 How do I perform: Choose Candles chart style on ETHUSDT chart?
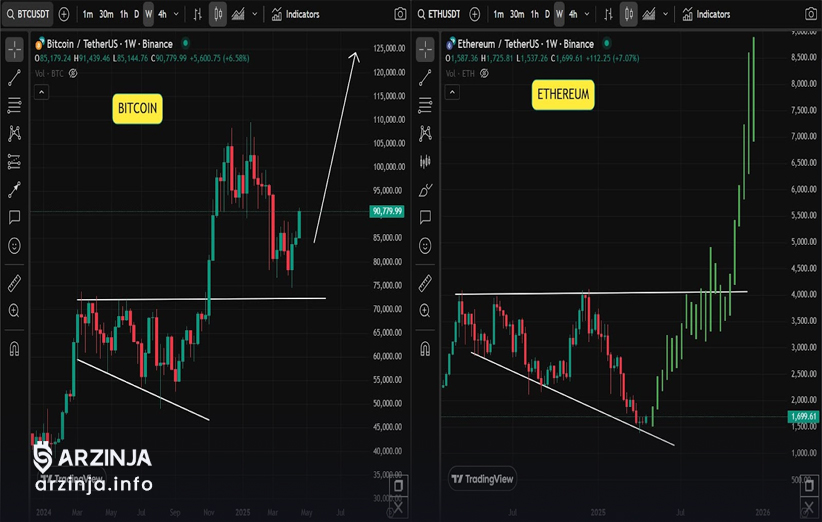pyautogui.click(x=629, y=14)
